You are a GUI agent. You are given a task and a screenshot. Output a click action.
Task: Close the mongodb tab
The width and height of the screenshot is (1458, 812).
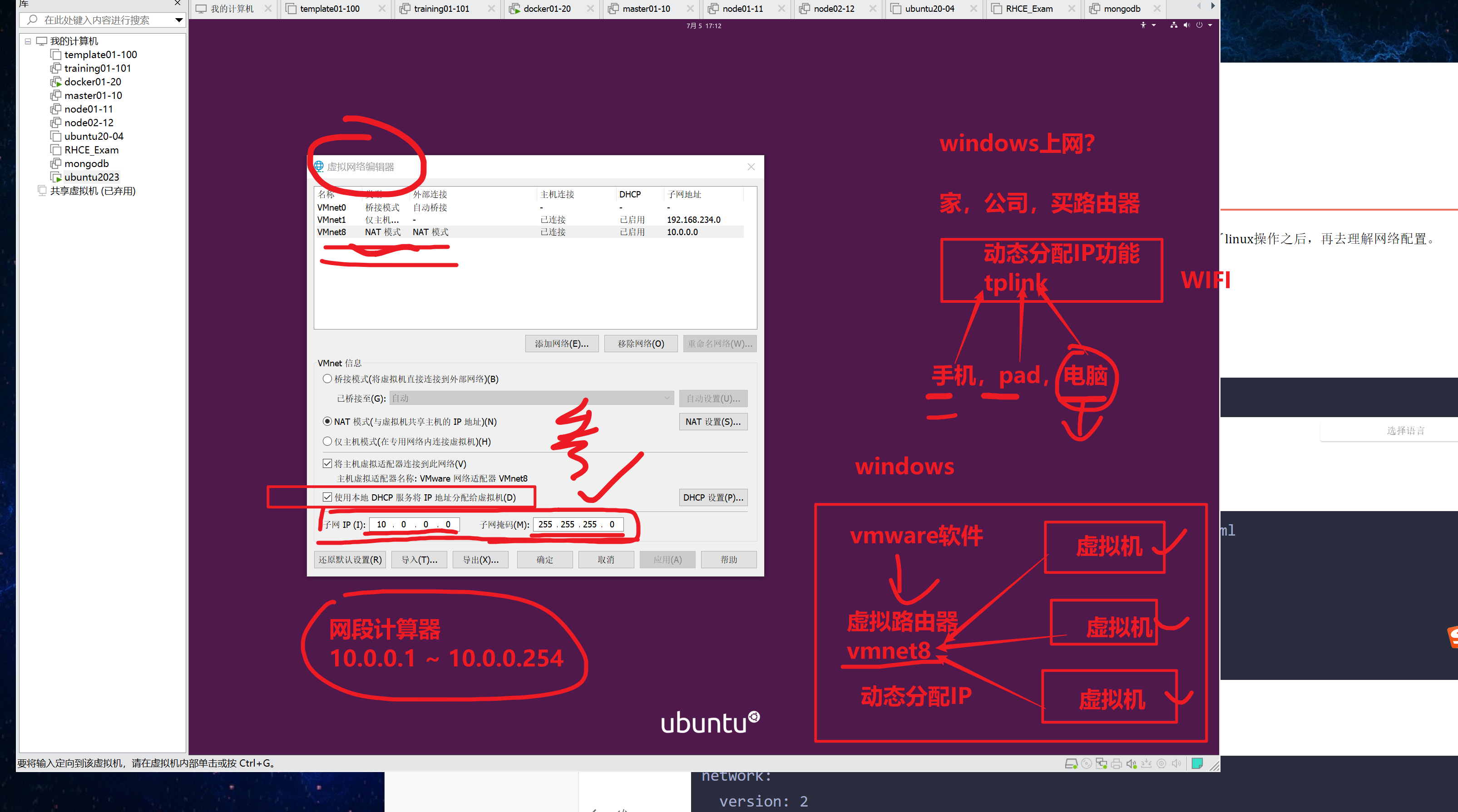click(x=1157, y=9)
